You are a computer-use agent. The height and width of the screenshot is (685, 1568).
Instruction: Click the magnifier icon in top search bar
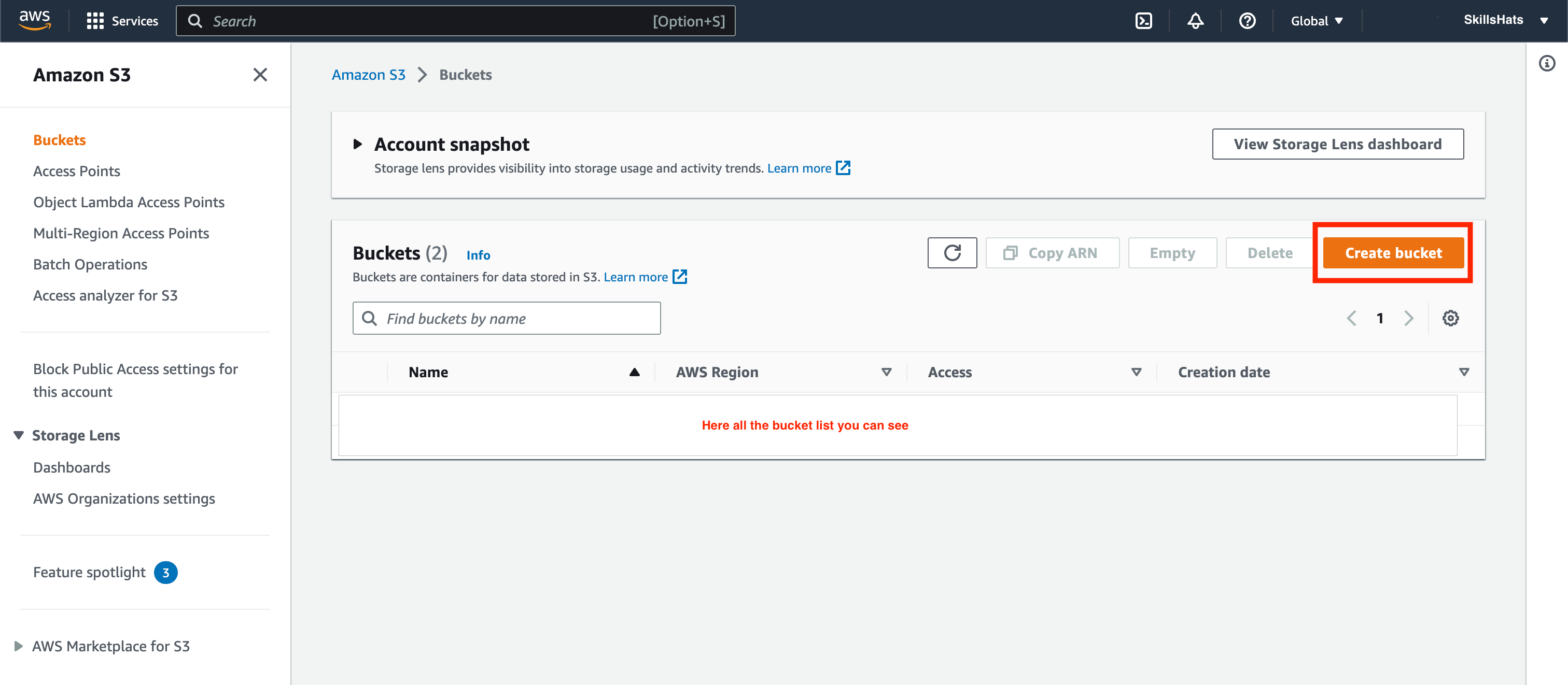tap(195, 21)
